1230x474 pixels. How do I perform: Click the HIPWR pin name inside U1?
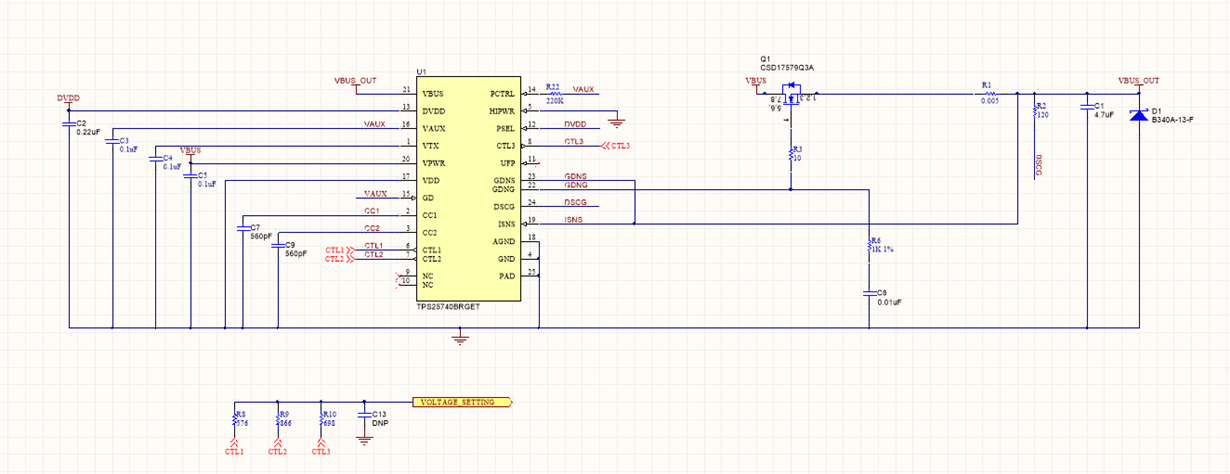[501, 110]
